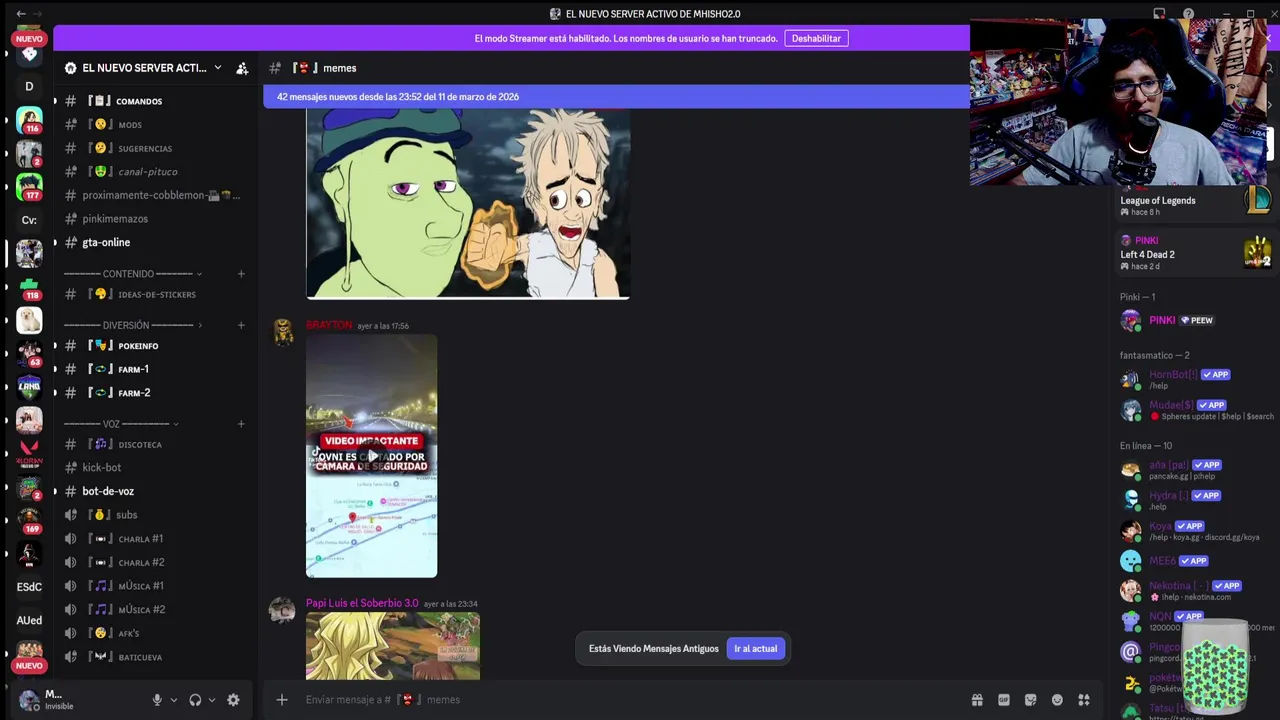Open the emoji picker
Image resolution: width=1280 pixels, height=720 pixels.
click(x=1057, y=700)
